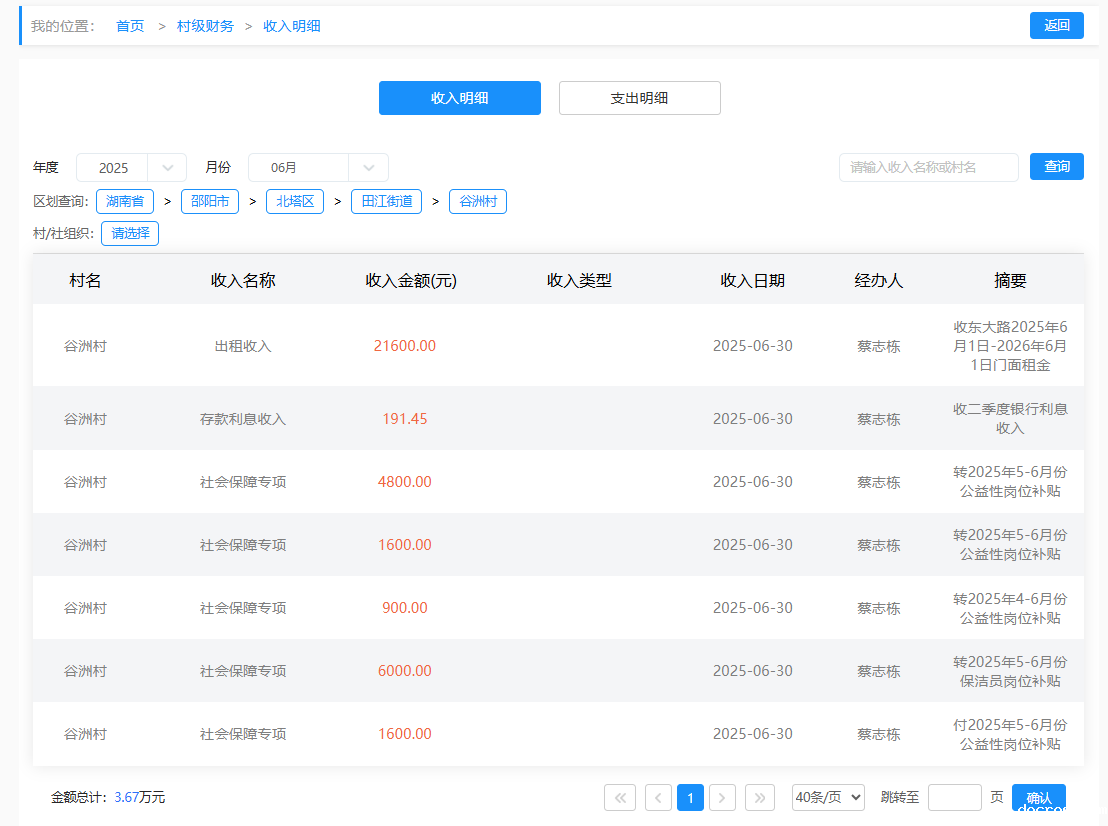Choose the 田江街道 region tag
The width and height of the screenshot is (1108, 826).
(386, 202)
